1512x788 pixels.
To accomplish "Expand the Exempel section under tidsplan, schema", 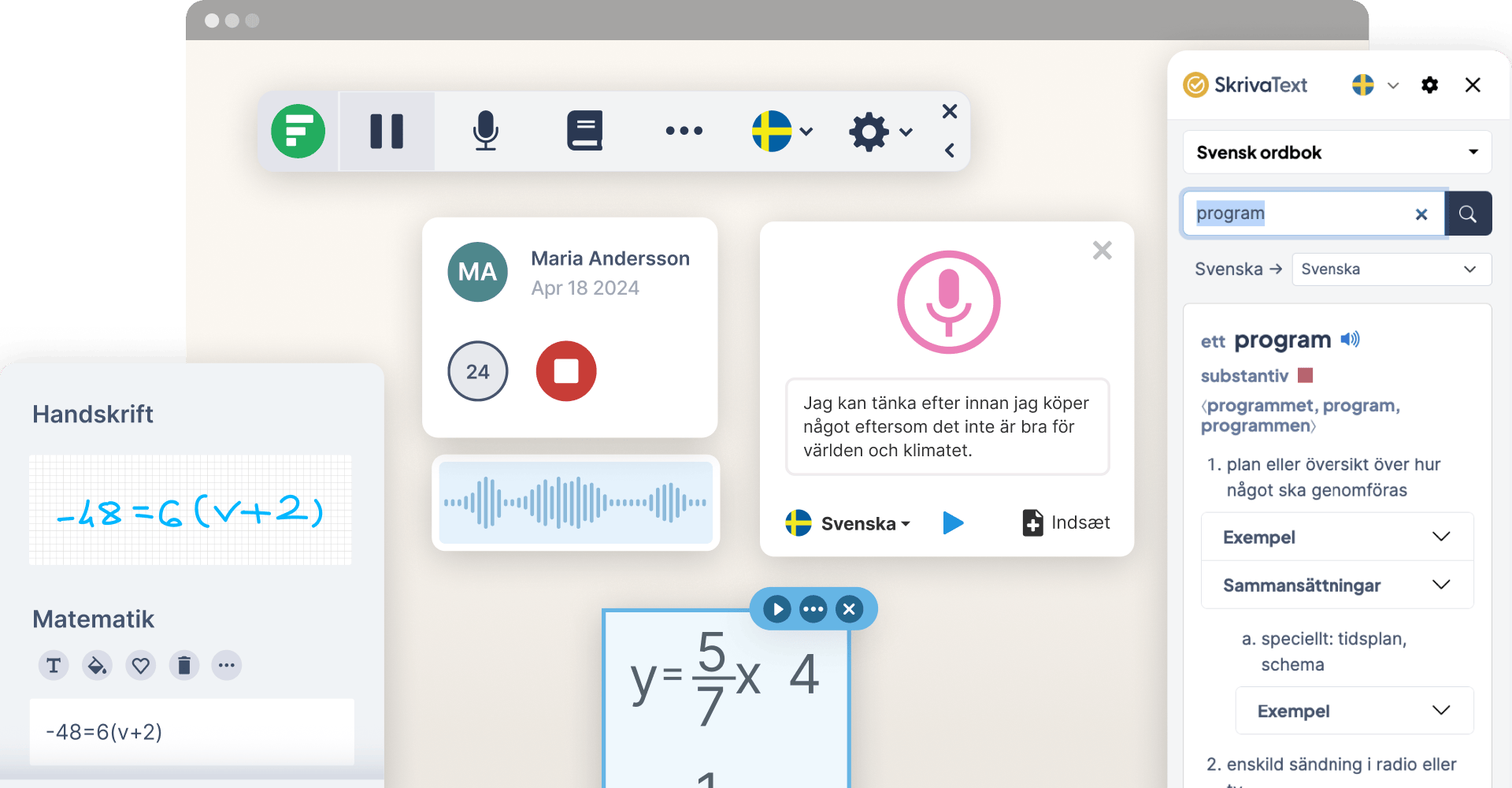I will 1354,711.
